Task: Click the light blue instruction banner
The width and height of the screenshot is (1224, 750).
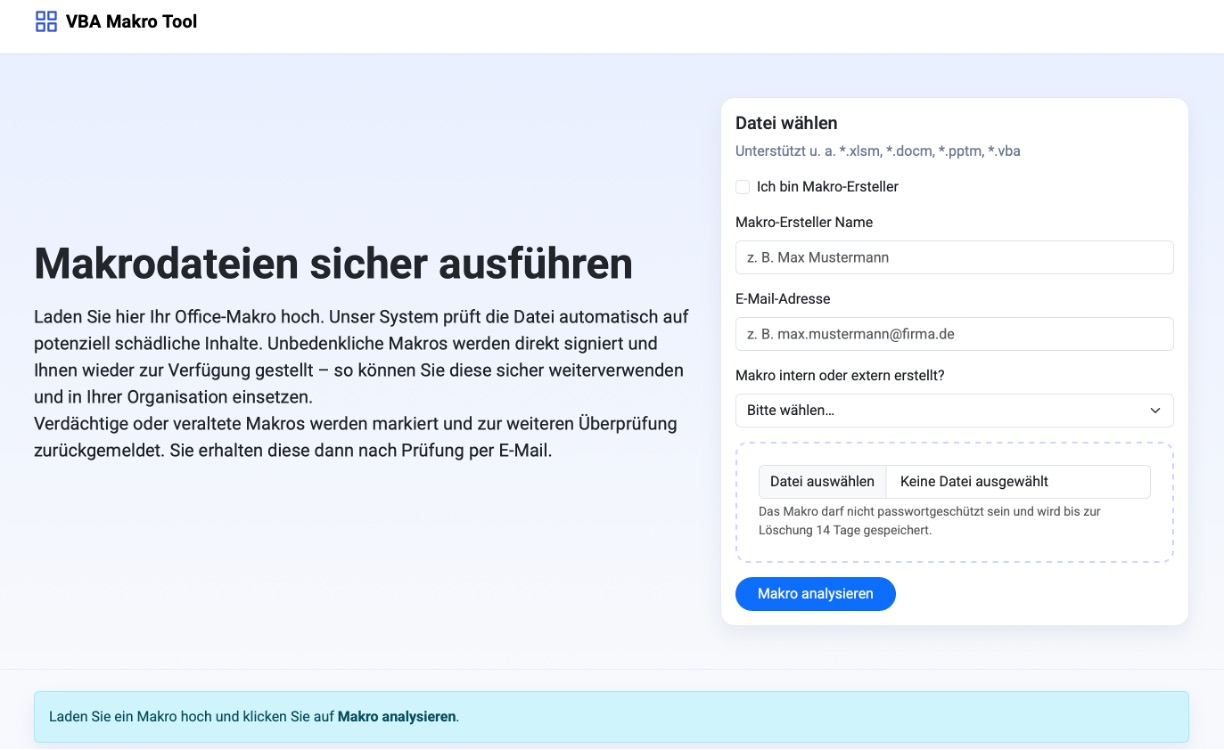Action: pos(612,716)
